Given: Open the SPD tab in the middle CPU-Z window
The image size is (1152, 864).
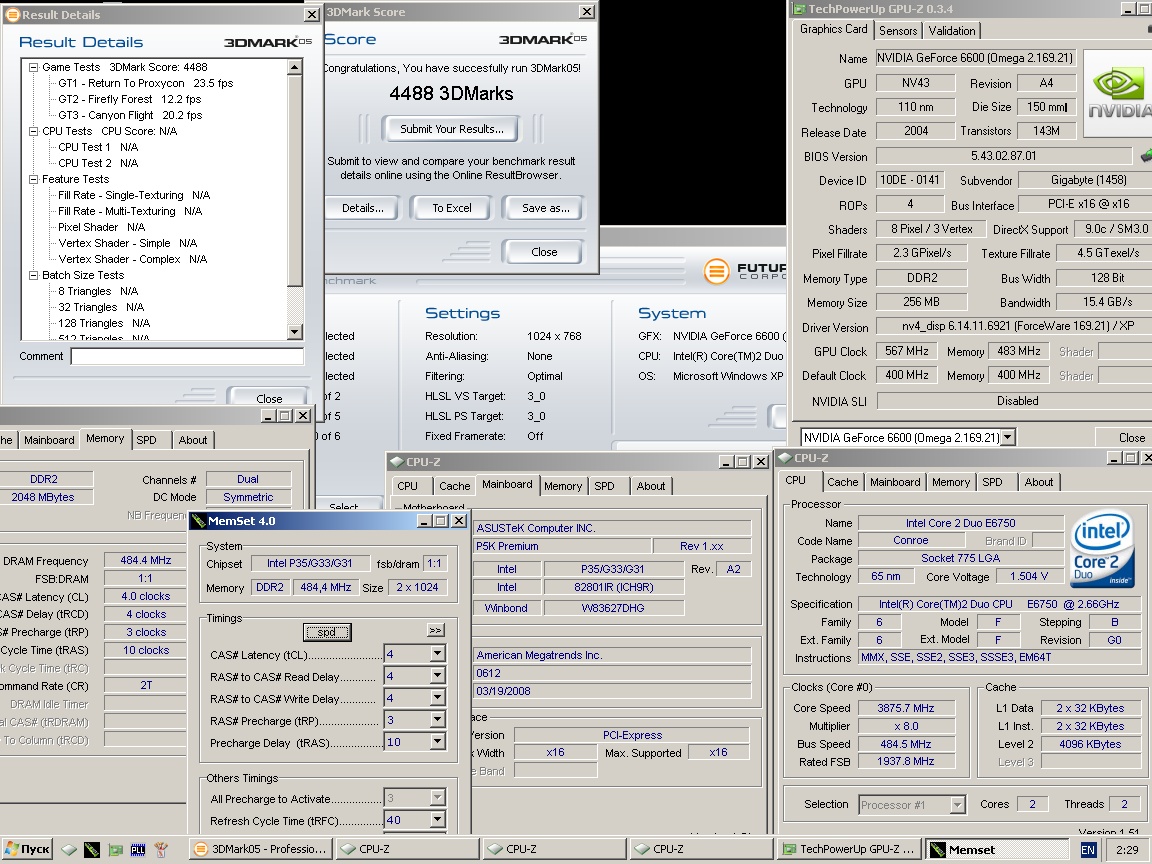Looking at the screenshot, I should point(604,486).
